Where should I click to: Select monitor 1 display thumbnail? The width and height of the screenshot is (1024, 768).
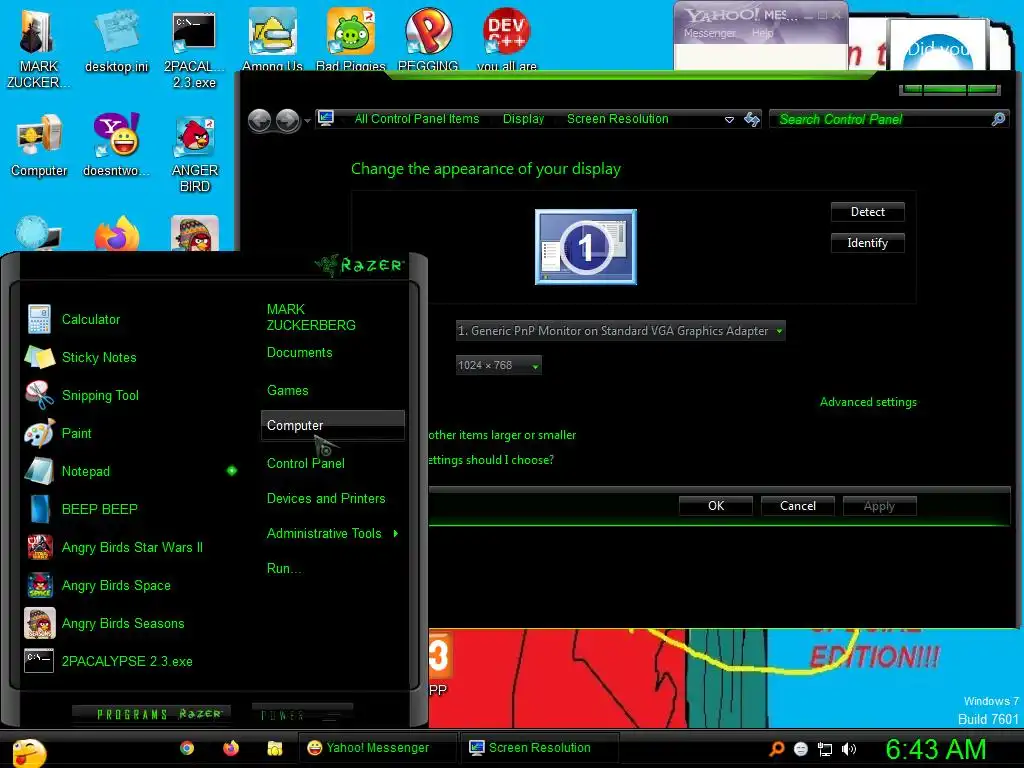pyautogui.click(x=586, y=247)
